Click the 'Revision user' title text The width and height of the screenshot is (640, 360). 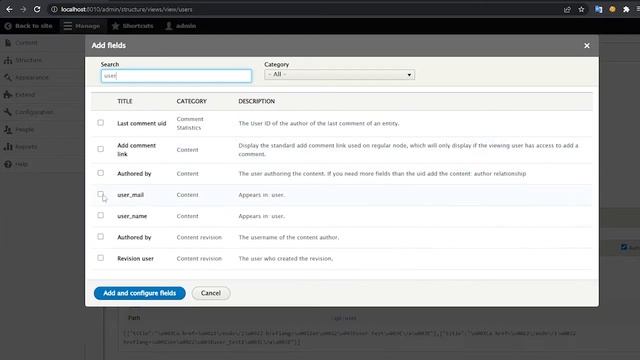click(135, 258)
